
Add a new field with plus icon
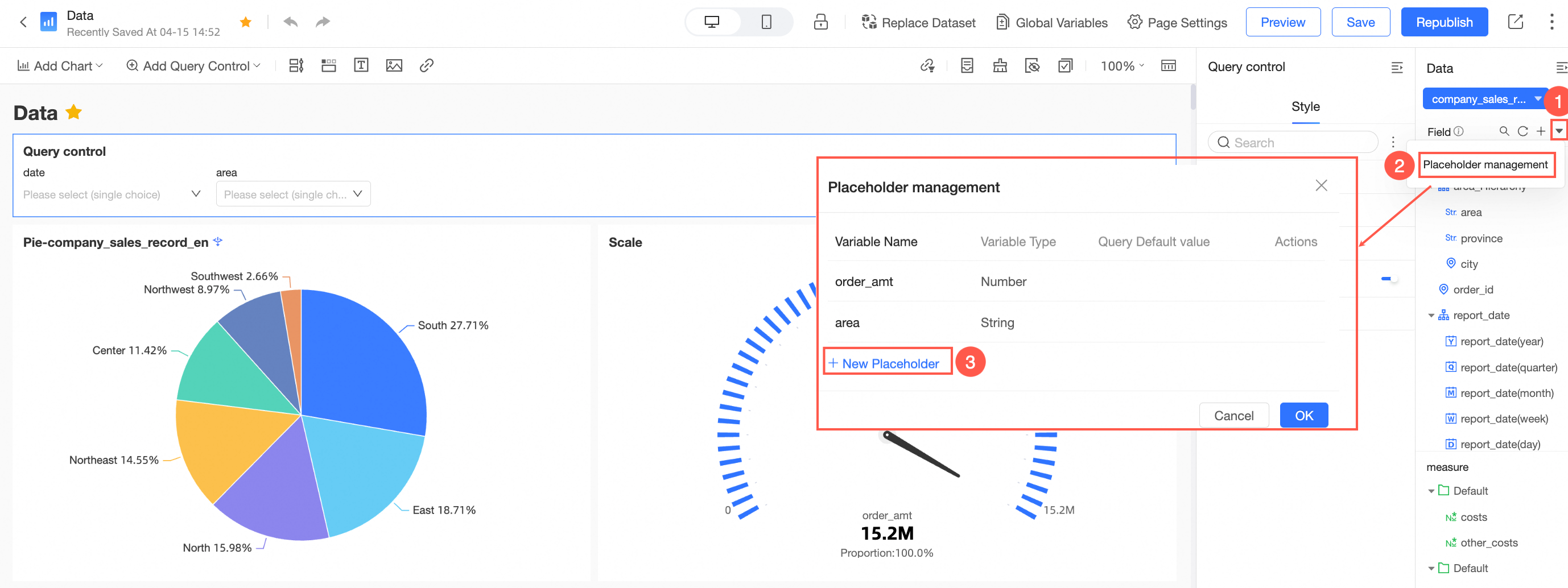click(1541, 131)
